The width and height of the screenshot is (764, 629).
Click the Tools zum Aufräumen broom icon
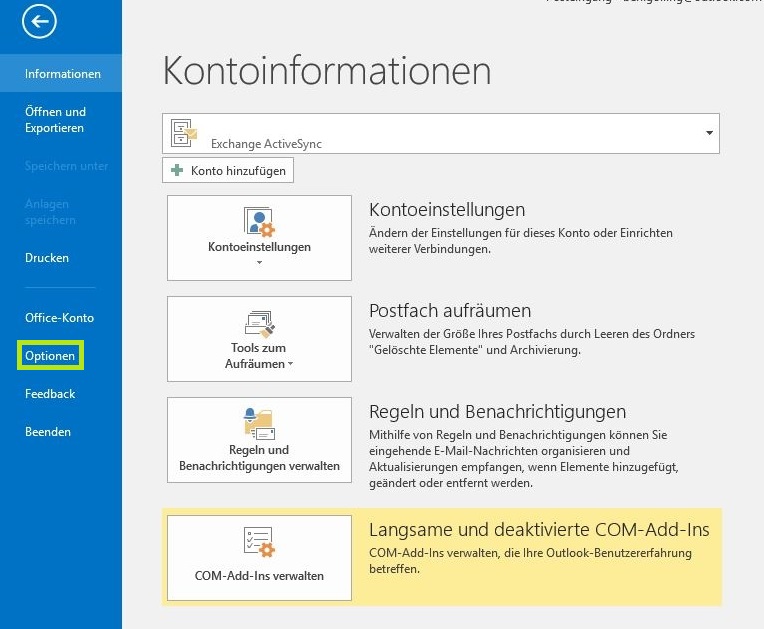coord(259,324)
